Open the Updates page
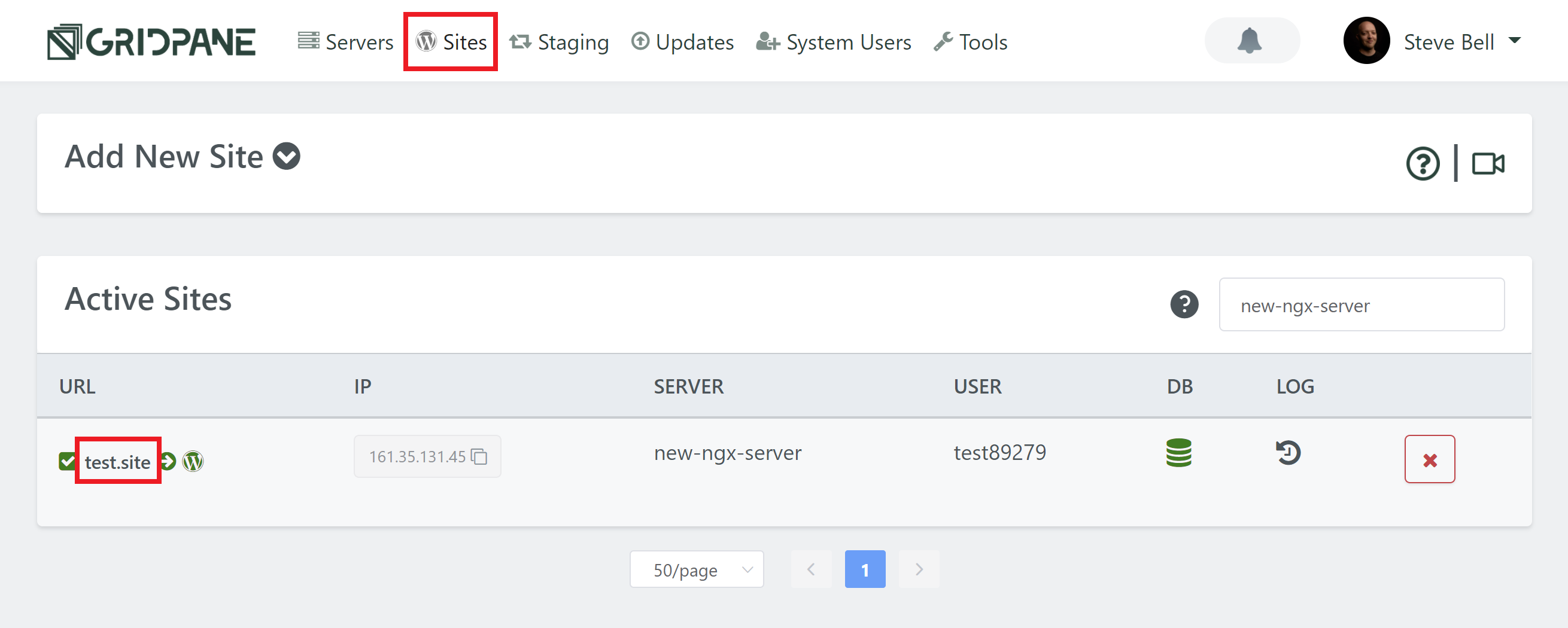The height and width of the screenshot is (628, 1568). (682, 42)
